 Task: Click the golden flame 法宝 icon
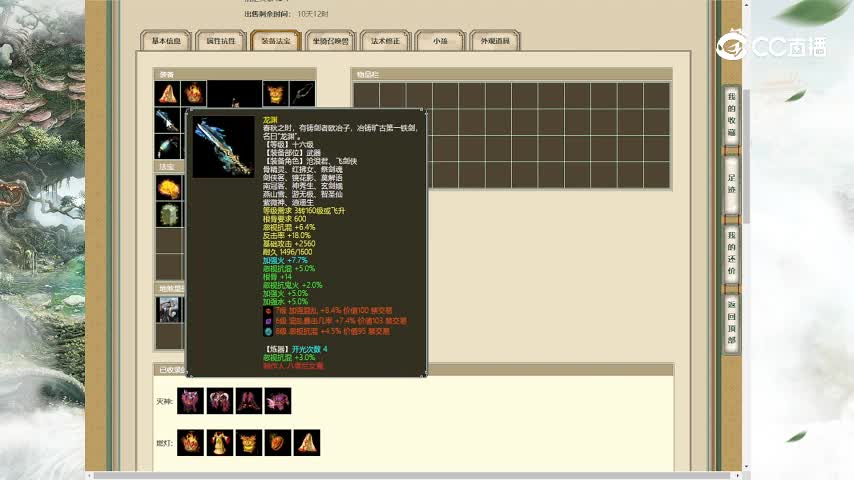pos(169,188)
